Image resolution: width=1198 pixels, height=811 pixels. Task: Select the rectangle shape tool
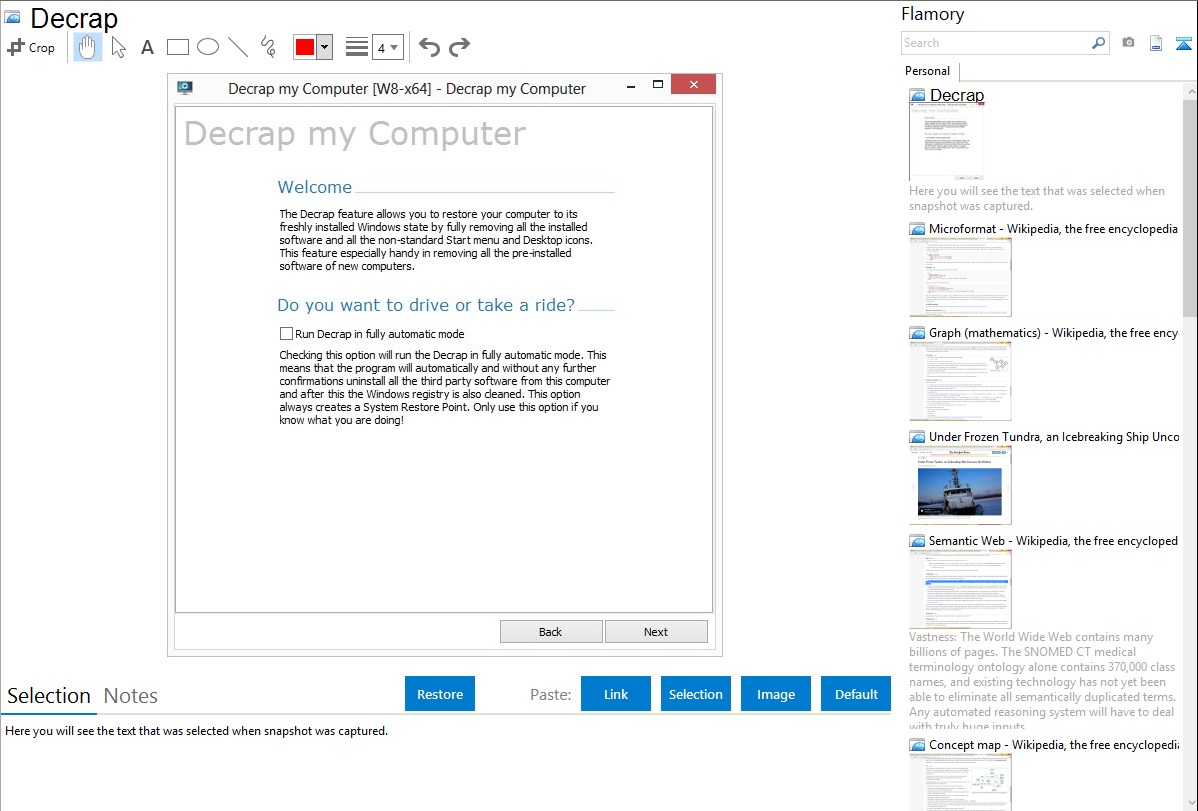point(177,47)
